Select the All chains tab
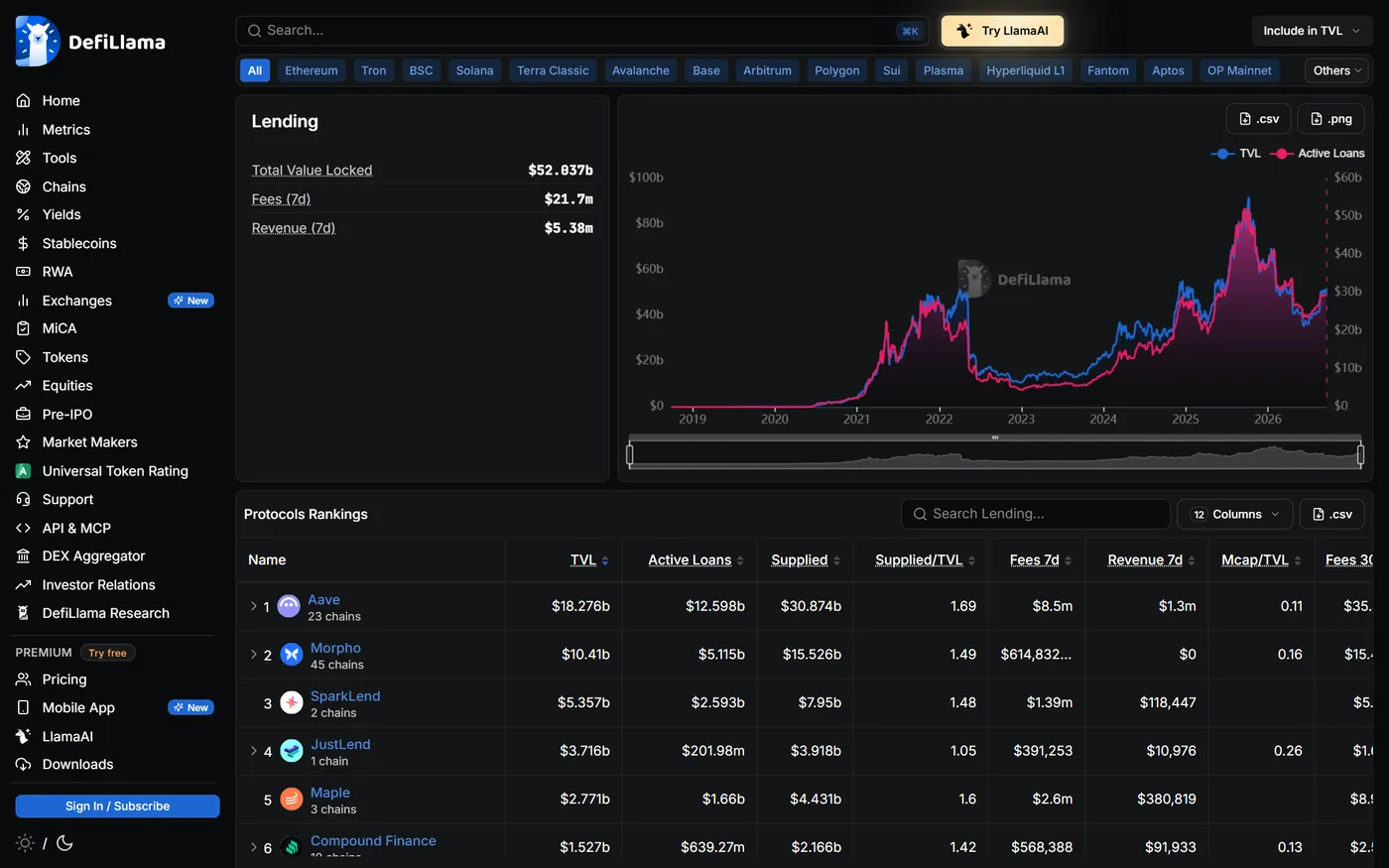1389x868 pixels. point(255,70)
